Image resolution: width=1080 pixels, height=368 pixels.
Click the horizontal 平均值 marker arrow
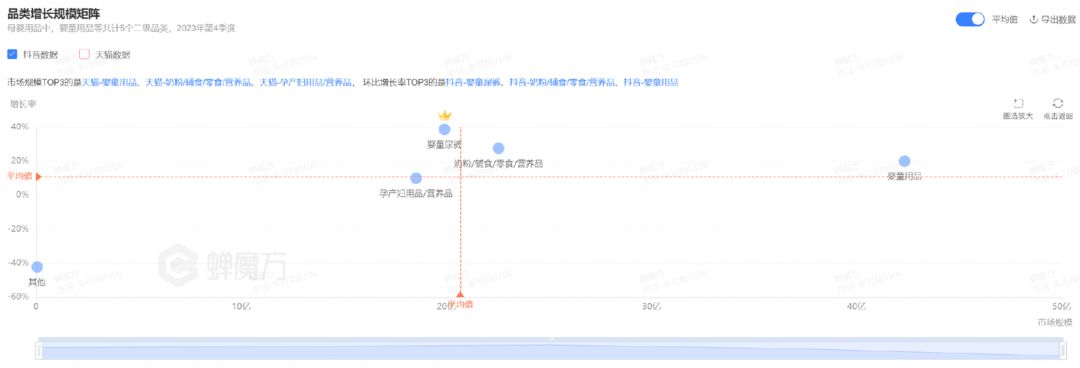[x=39, y=176]
